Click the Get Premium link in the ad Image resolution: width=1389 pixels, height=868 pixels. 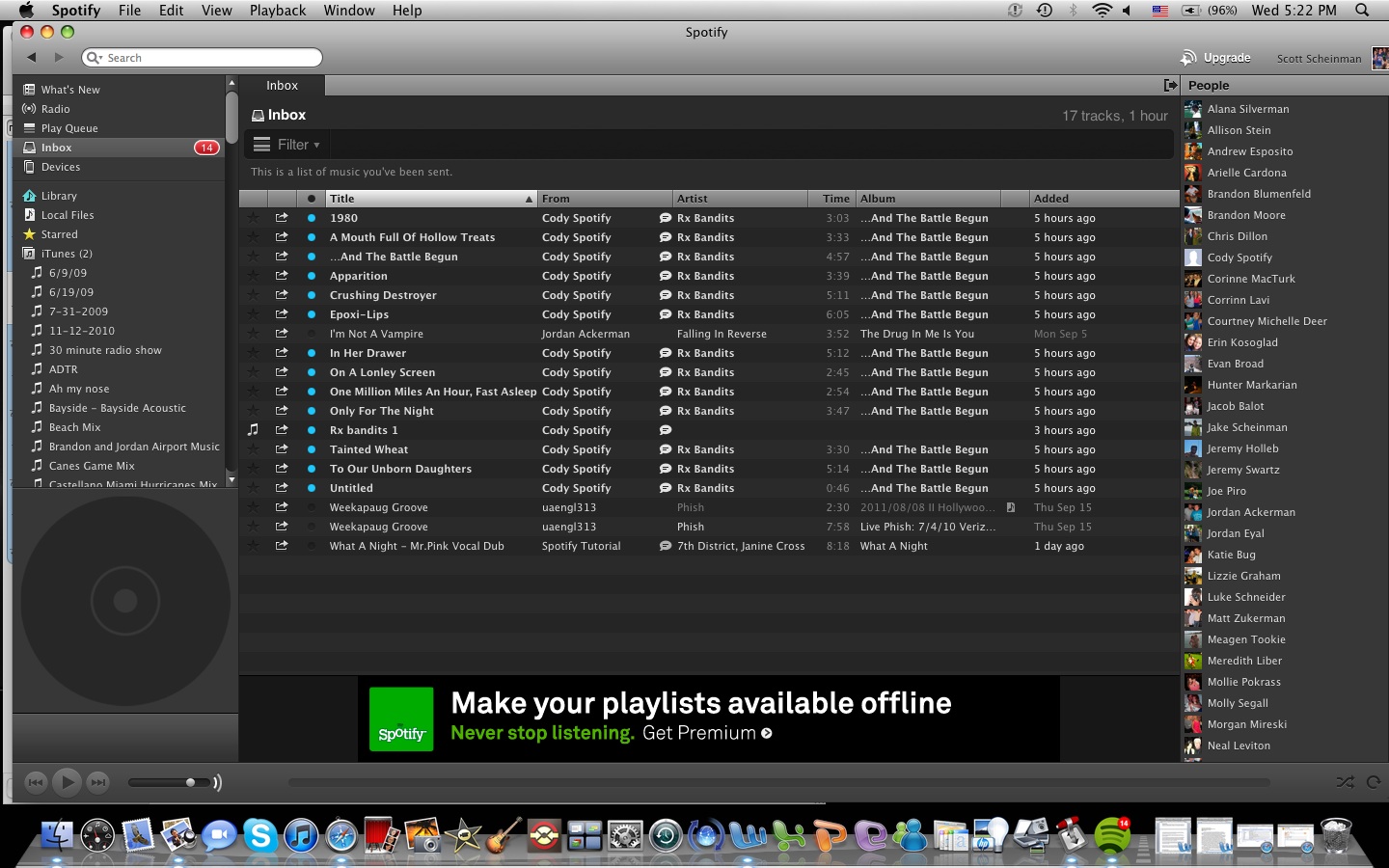click(x=707, y=733)
